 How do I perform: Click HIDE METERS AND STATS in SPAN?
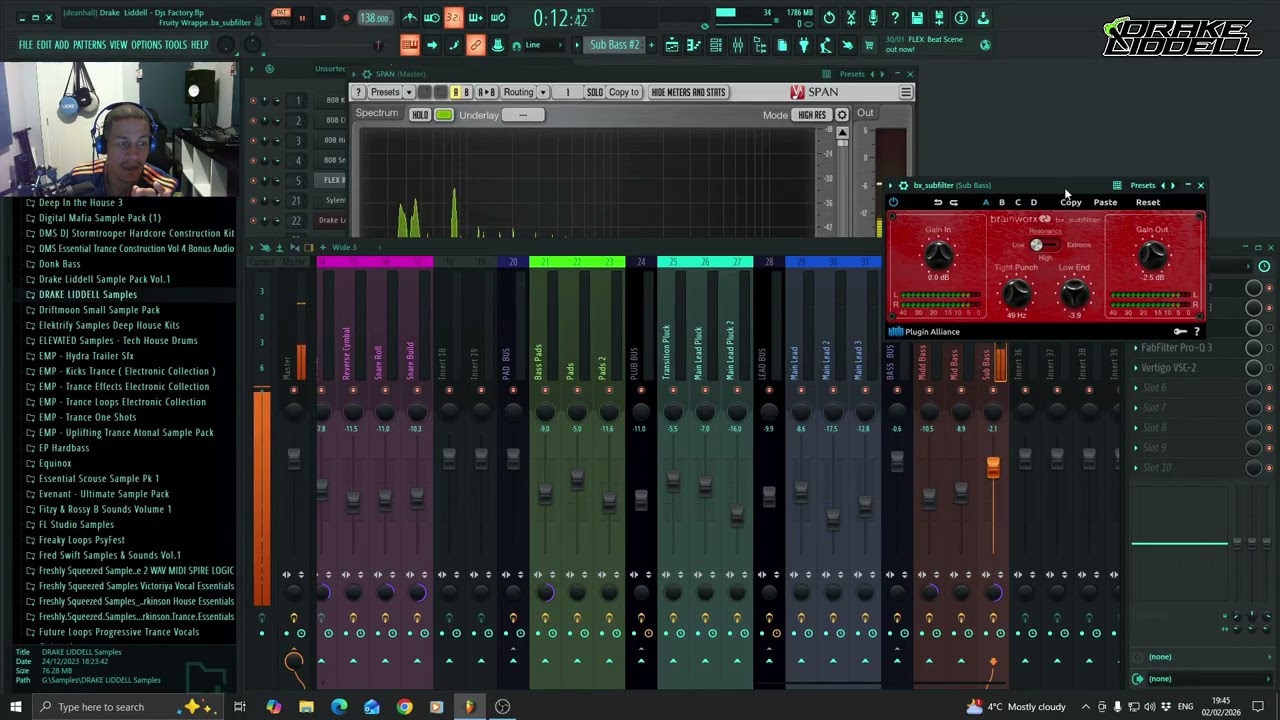click(688, 92)
